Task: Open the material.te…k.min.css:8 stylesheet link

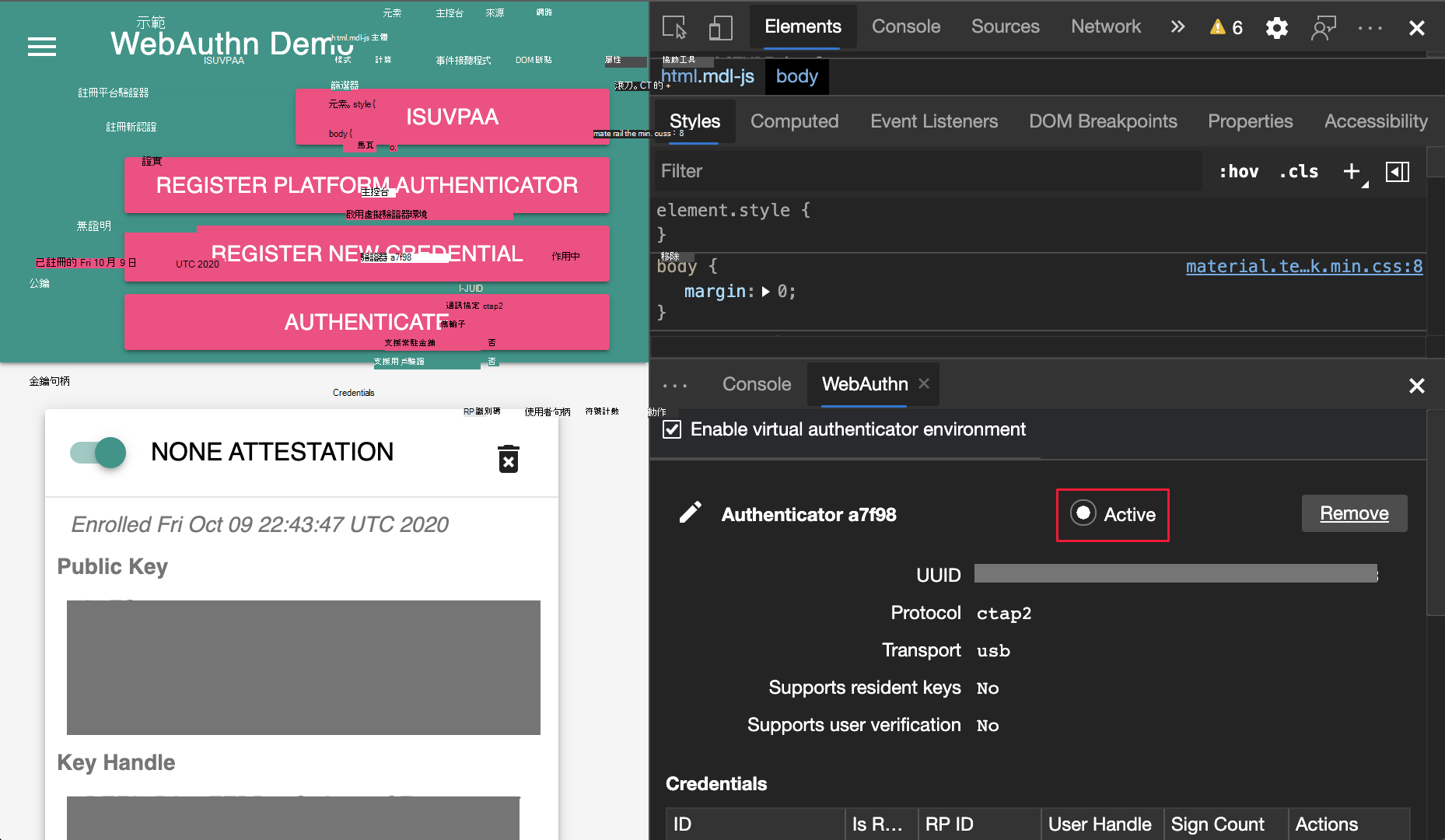Action: coord(1303,266)
